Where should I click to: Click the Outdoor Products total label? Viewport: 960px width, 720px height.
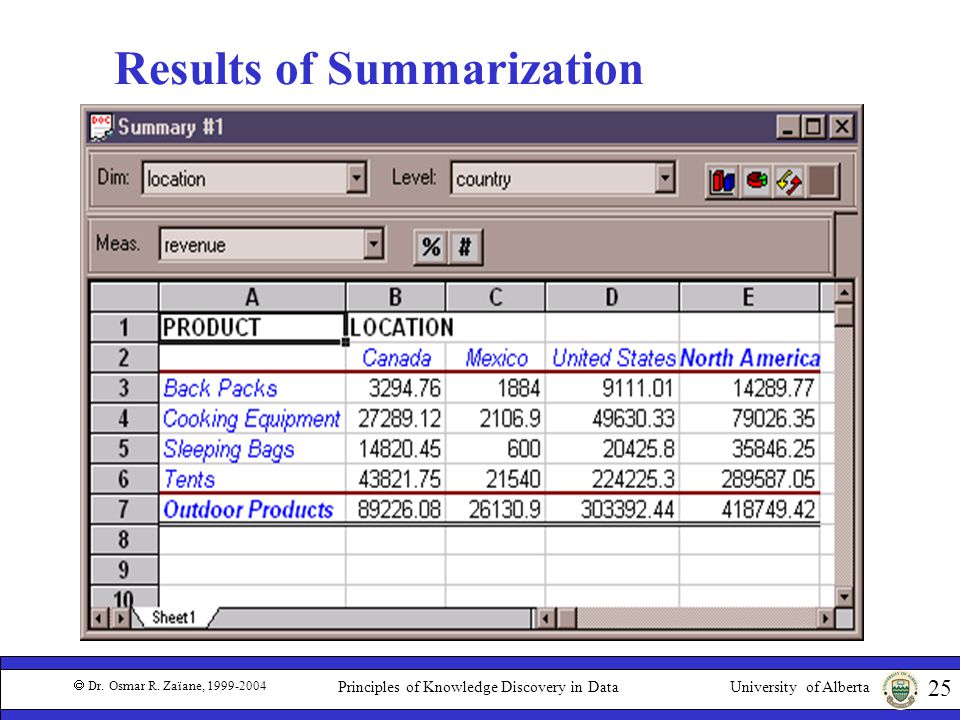pyautogui.click(x=248, y=509)
